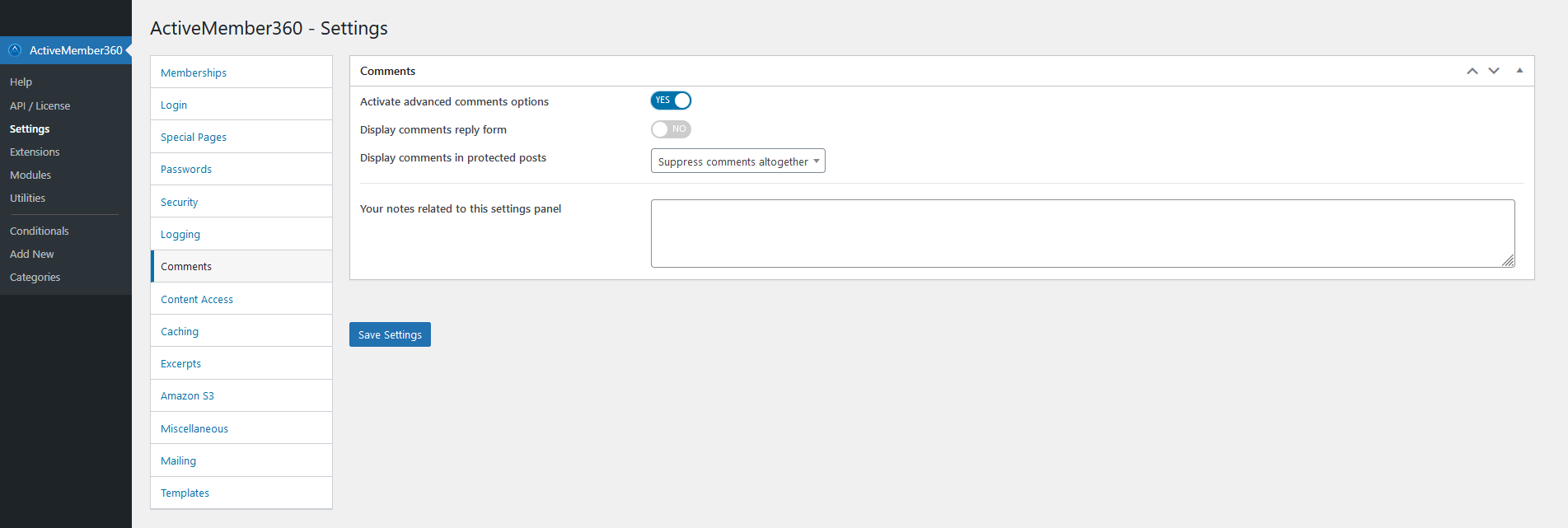
Task: Click the ActiveMember360 logo icon in sidebar
Action: (15, 50)
